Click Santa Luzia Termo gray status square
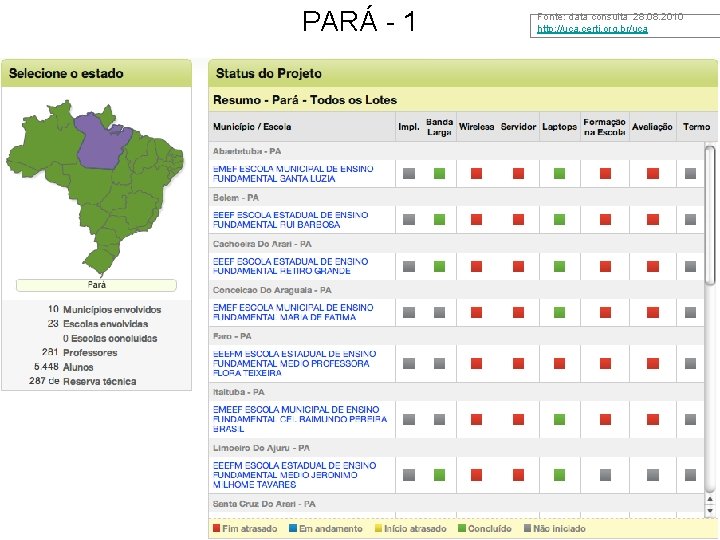Image resolution: width=720 pixels, height=540 pixels. click(690, 174)
